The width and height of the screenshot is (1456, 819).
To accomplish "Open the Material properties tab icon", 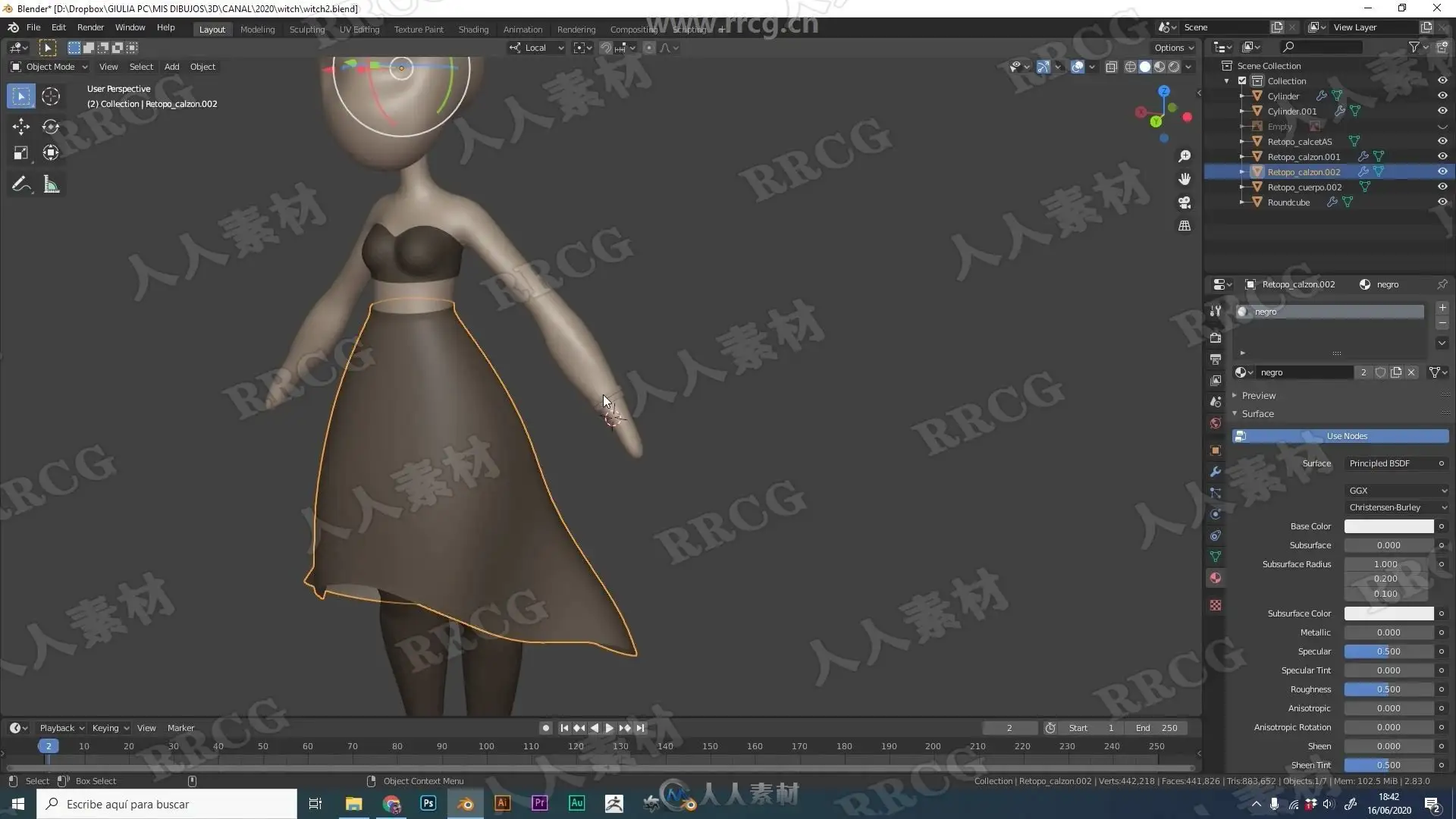I will tap(1216, 578).
